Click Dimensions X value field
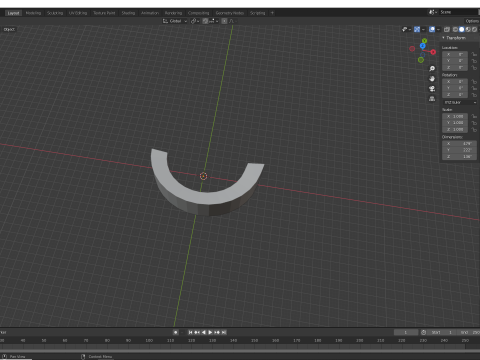480x360 pixels. (x=460, y=144)
